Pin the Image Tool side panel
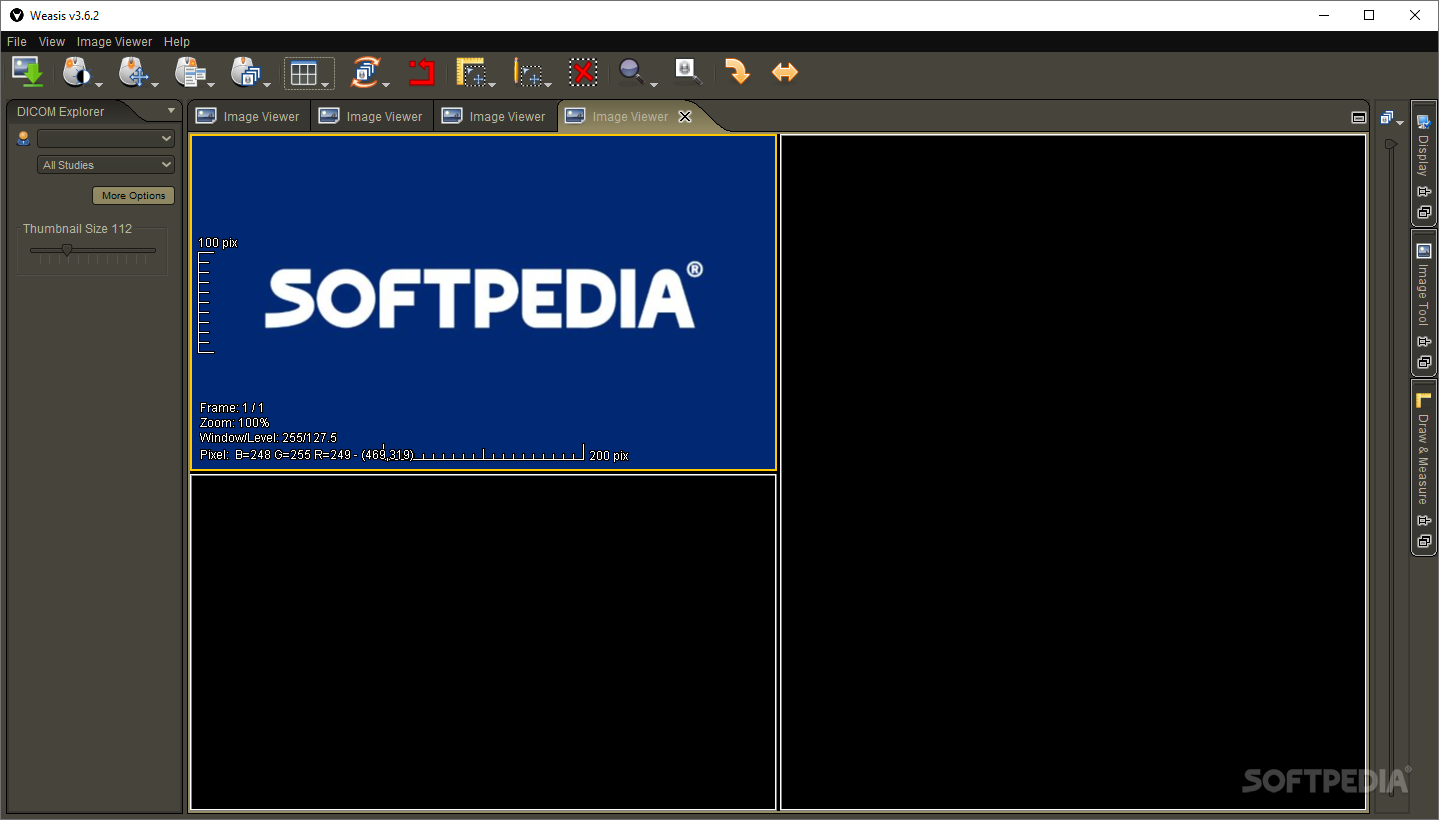Screen dimensions: 1439x820 [x=1424, y=342]
